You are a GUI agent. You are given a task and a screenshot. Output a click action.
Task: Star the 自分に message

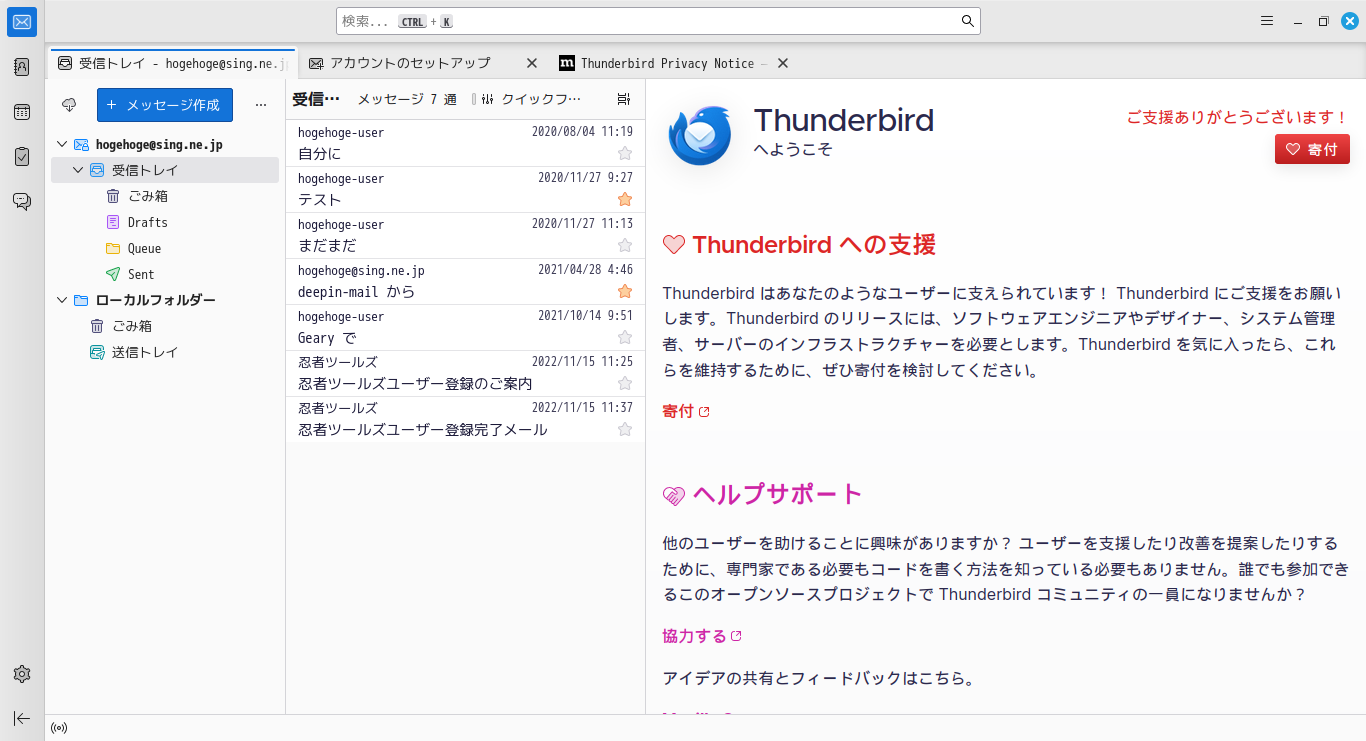pyautogui.click(x=625, y=153)
